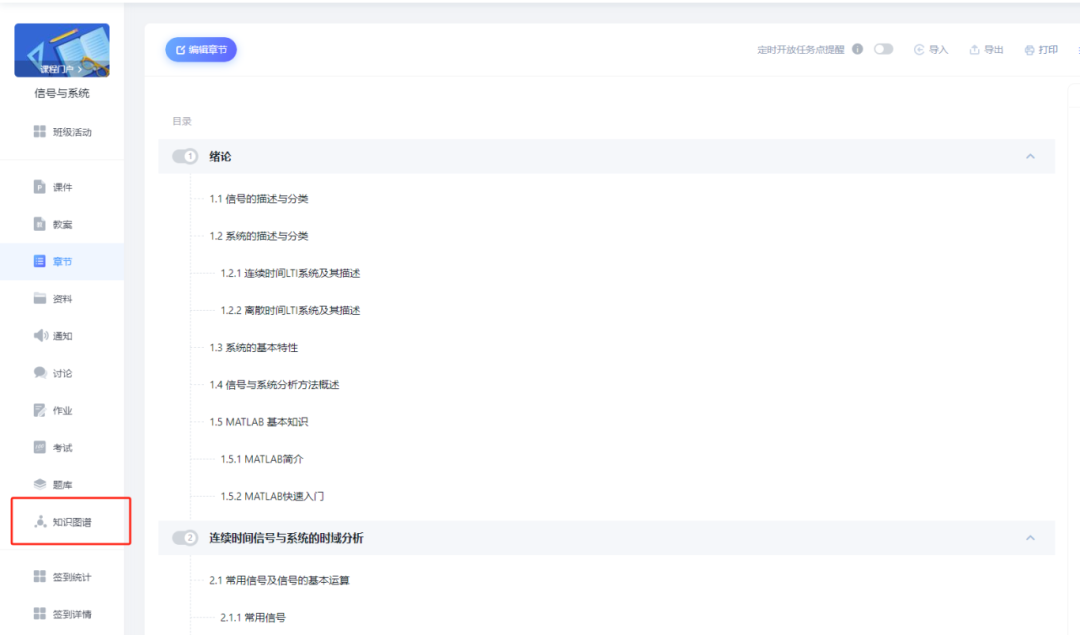Click the 编辑章节 button
Image resolution: width=1080 pixels, height=635 pixels.
[201, 50]
